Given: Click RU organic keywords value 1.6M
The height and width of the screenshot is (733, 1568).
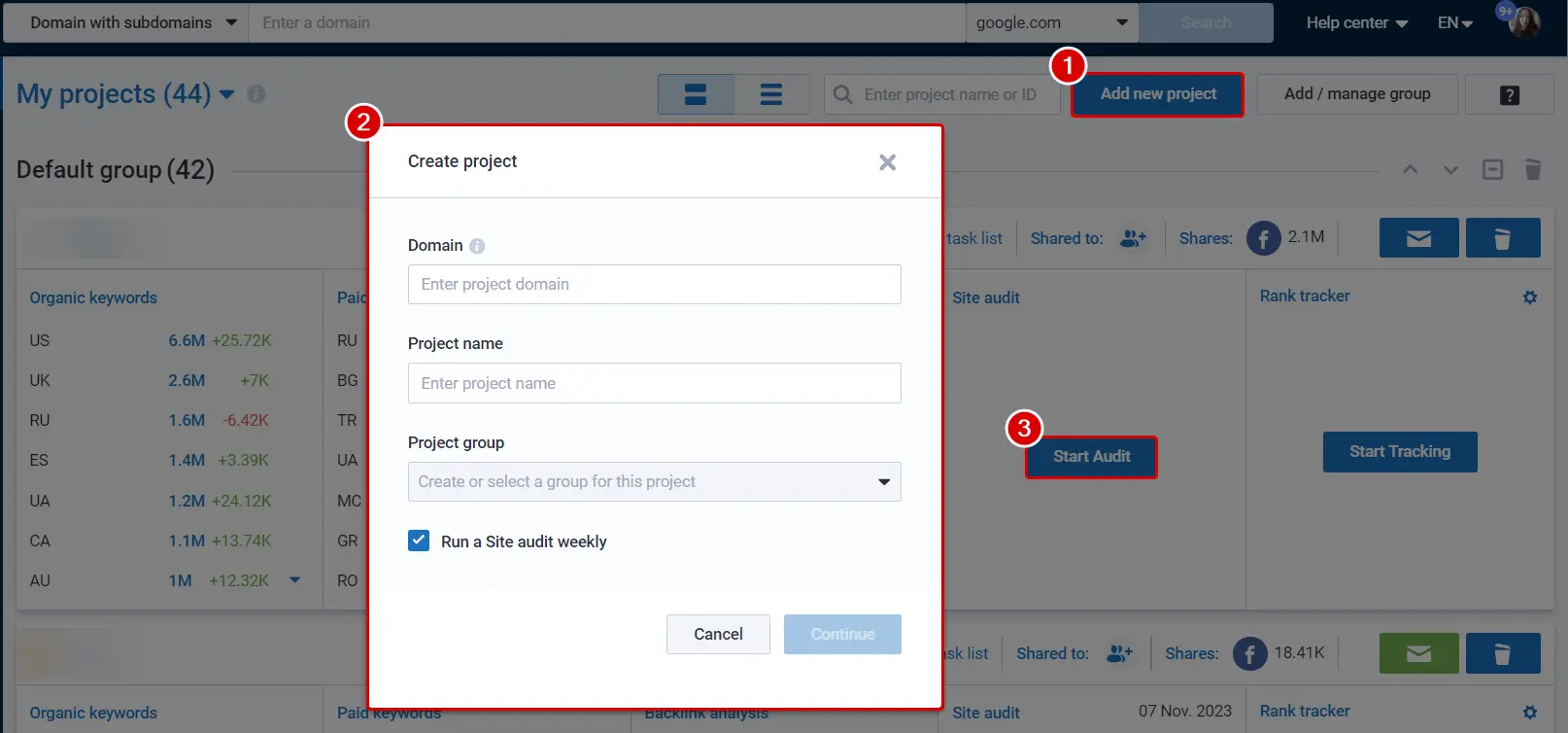Looking at the screenshot, I should pyautogui.click(x=187, y=420).
